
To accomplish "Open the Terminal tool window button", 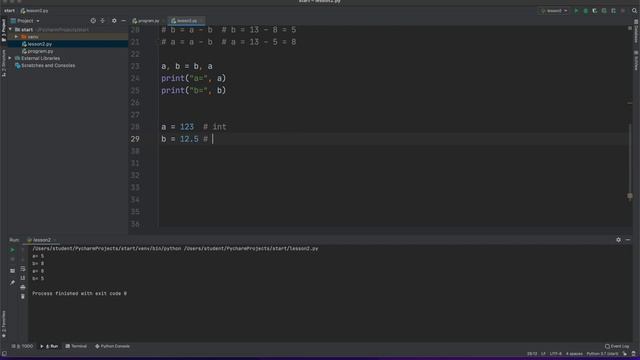I will point(76,346).
